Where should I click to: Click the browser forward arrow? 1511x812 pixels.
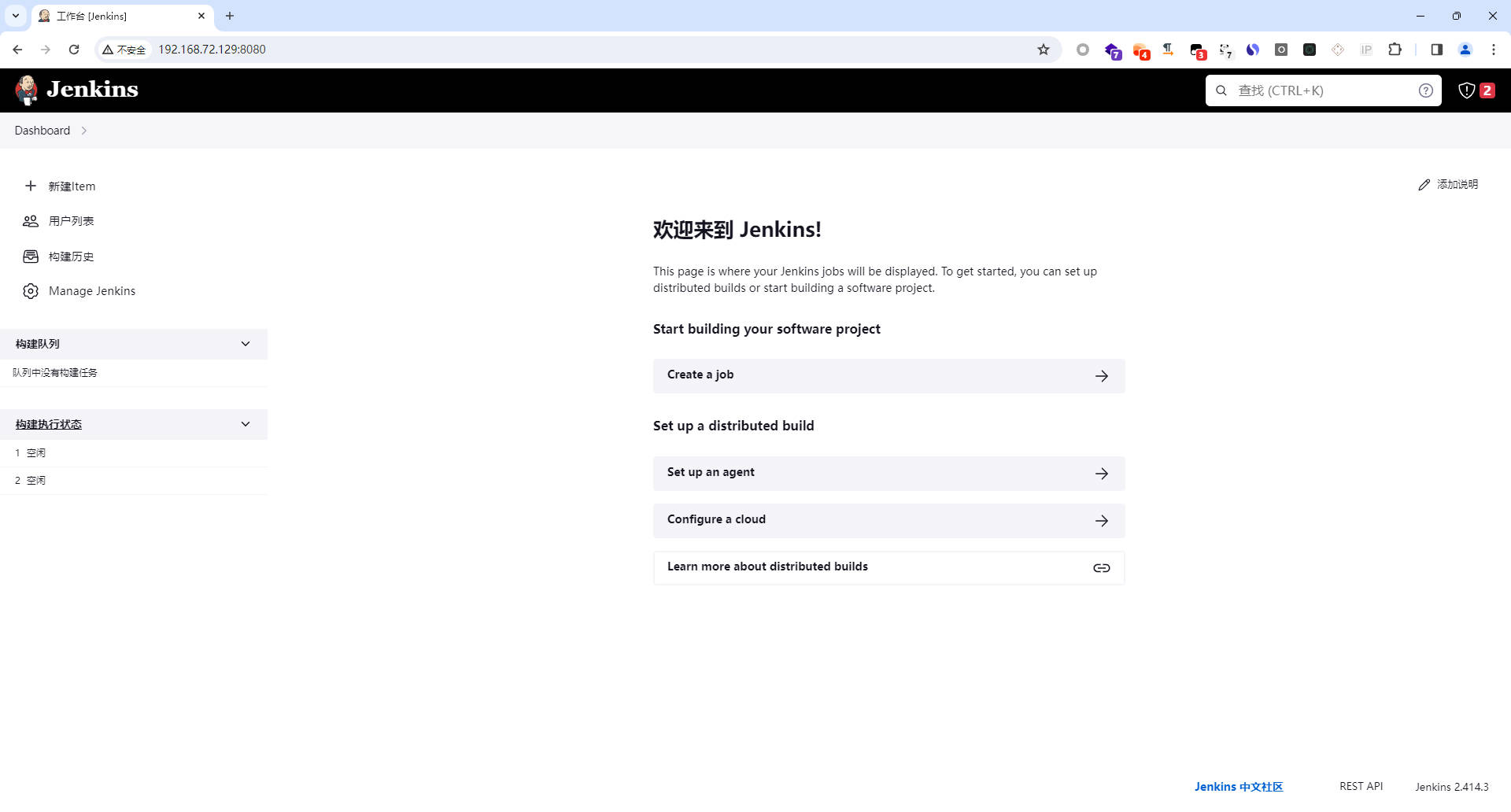coord(46,50)
